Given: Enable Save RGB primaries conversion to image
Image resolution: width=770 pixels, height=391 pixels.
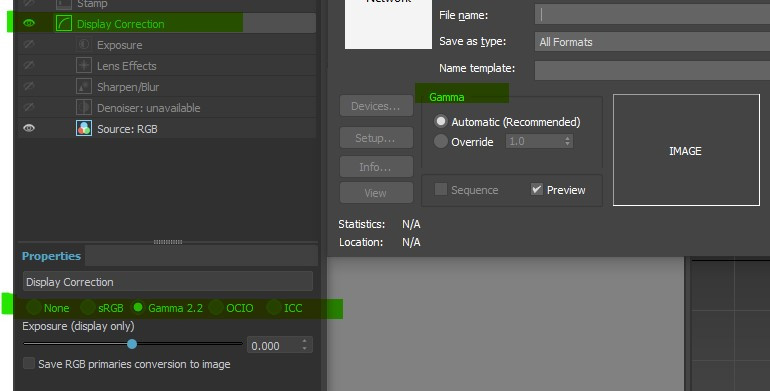Looking at the screenshot, I should coord(29,363).
